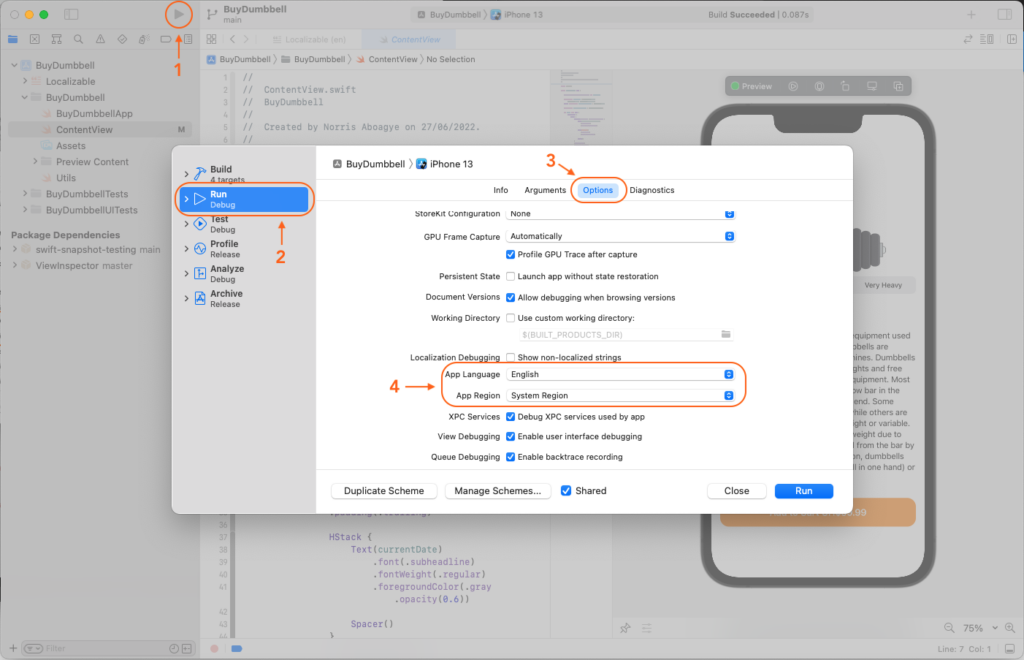Select the Analyze Debug scheme action
The image size is (1024, 660).
[245, 274]
